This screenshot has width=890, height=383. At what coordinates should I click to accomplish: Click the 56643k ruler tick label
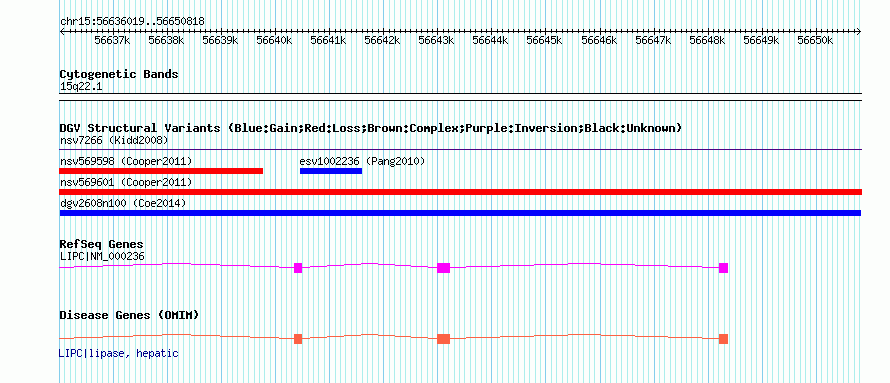click(x=436, y=41)
